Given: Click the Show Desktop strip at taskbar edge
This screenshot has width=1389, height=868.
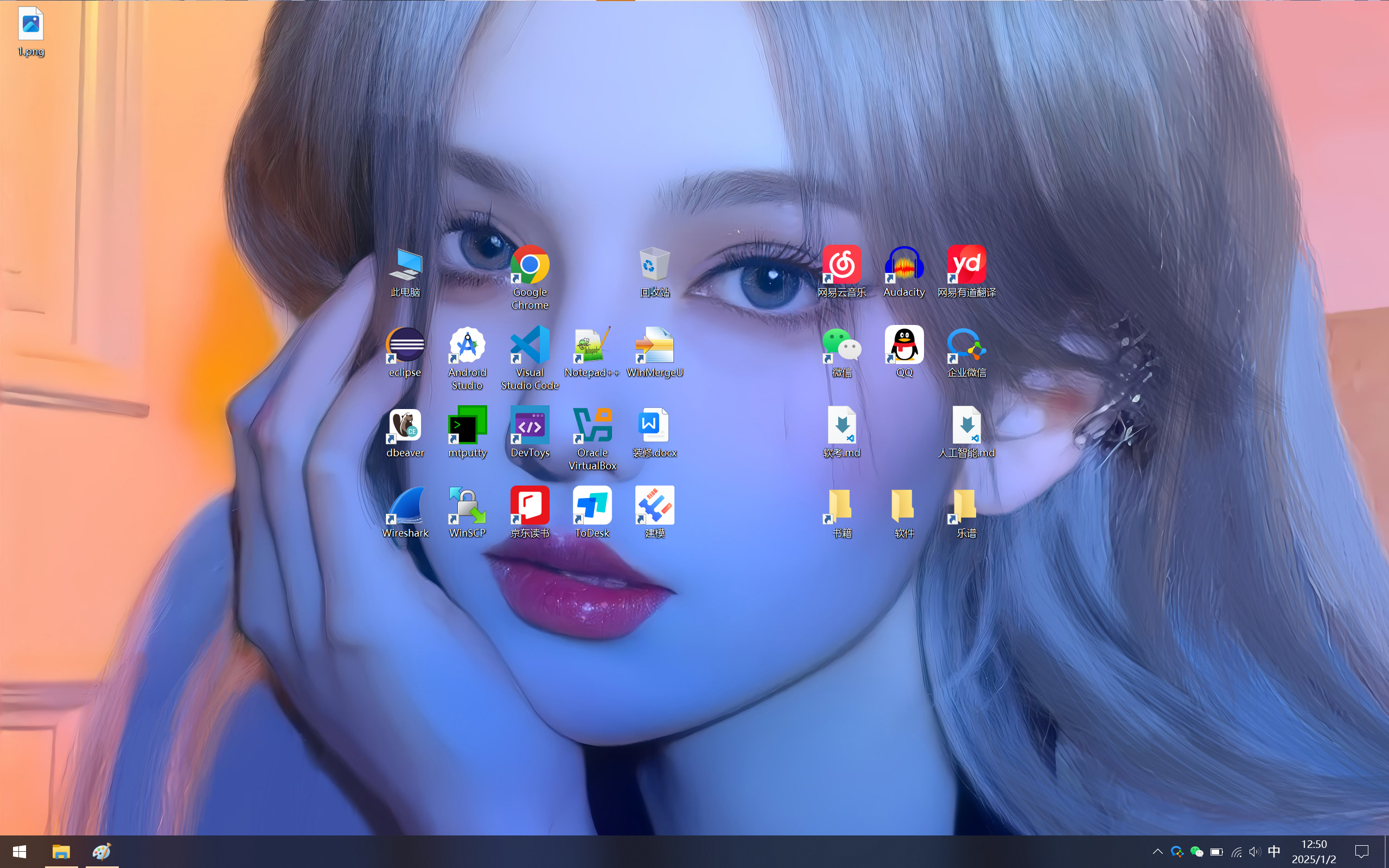Looking at the screenshot, I should click(1386, 852).
